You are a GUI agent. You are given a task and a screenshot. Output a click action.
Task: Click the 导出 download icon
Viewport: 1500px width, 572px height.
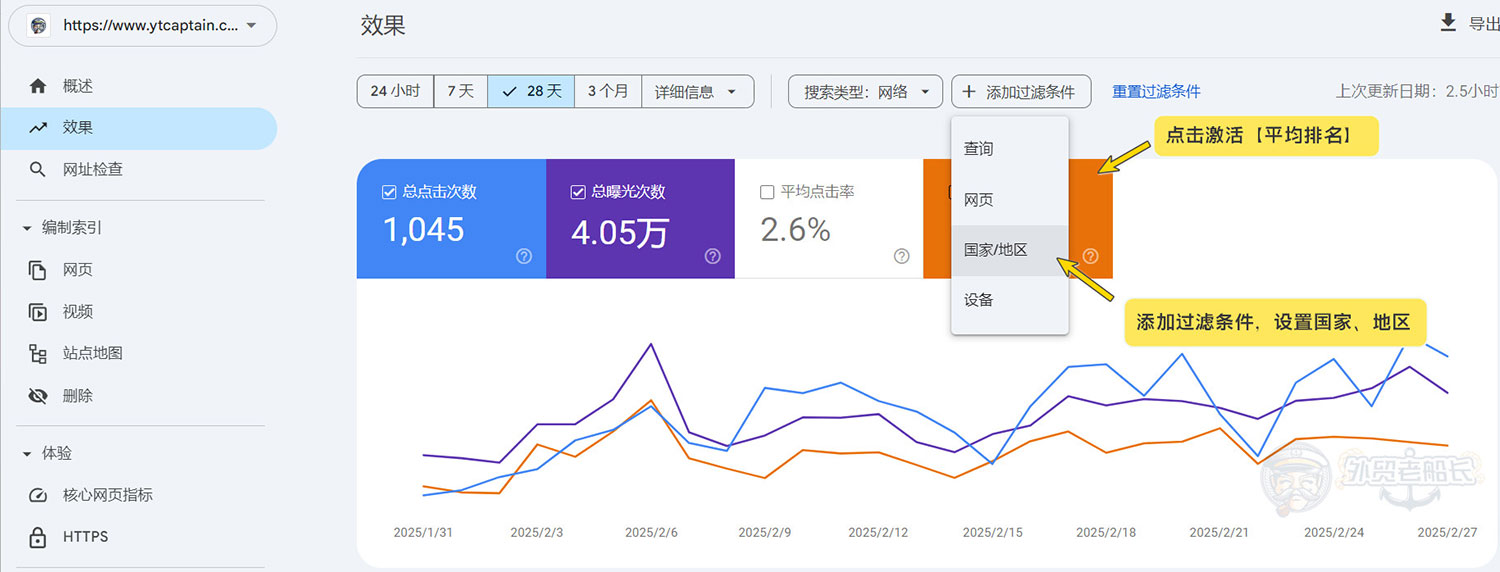tap(1447, 24)
